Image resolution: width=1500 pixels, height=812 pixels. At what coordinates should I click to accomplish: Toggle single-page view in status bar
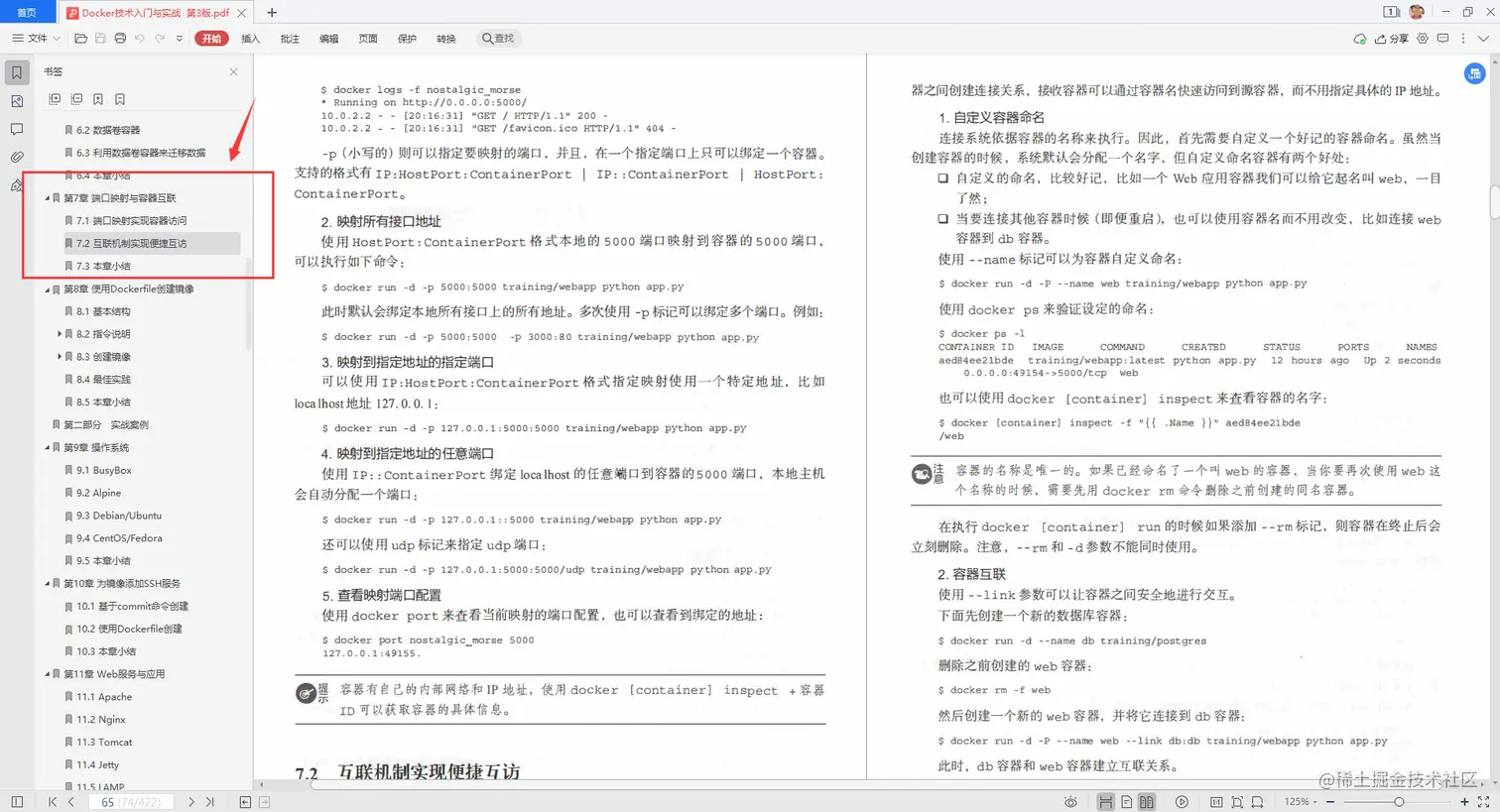pos(1127,802)
